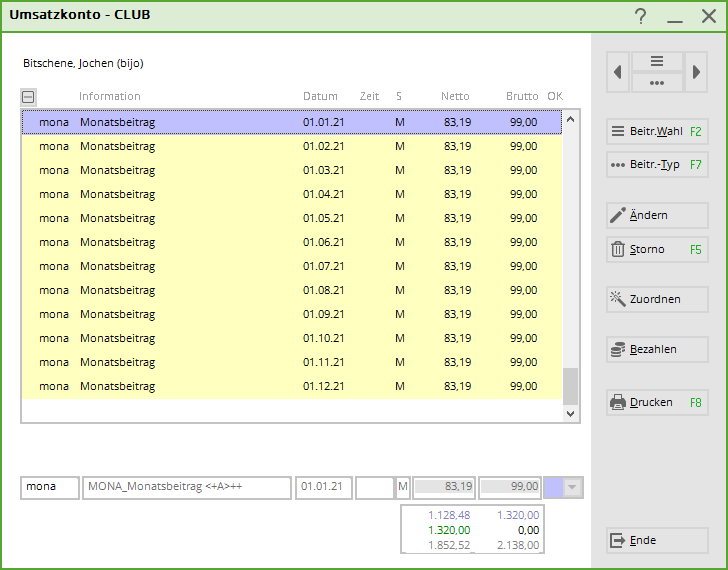Click the purple color box near brutto
Viewport: 728px width, 570px height.
(554, 487)
